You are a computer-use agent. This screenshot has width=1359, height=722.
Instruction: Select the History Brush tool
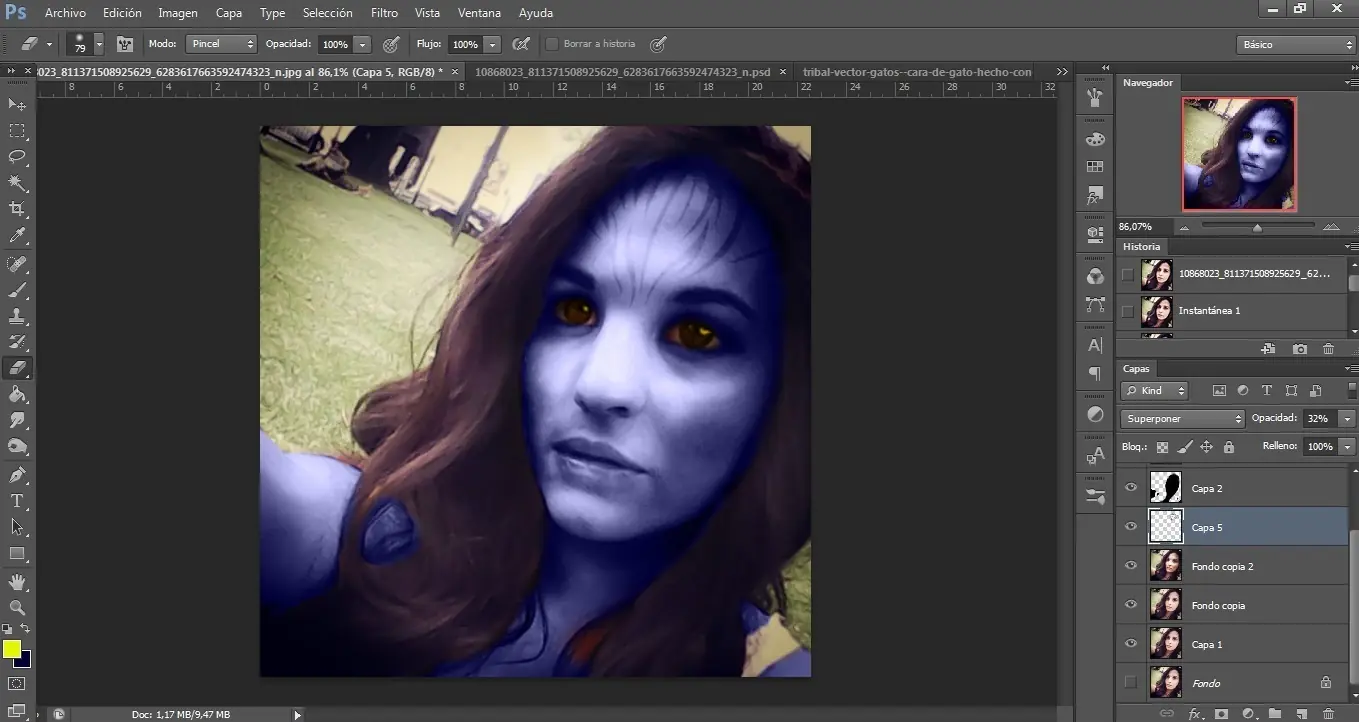point(17,343)
